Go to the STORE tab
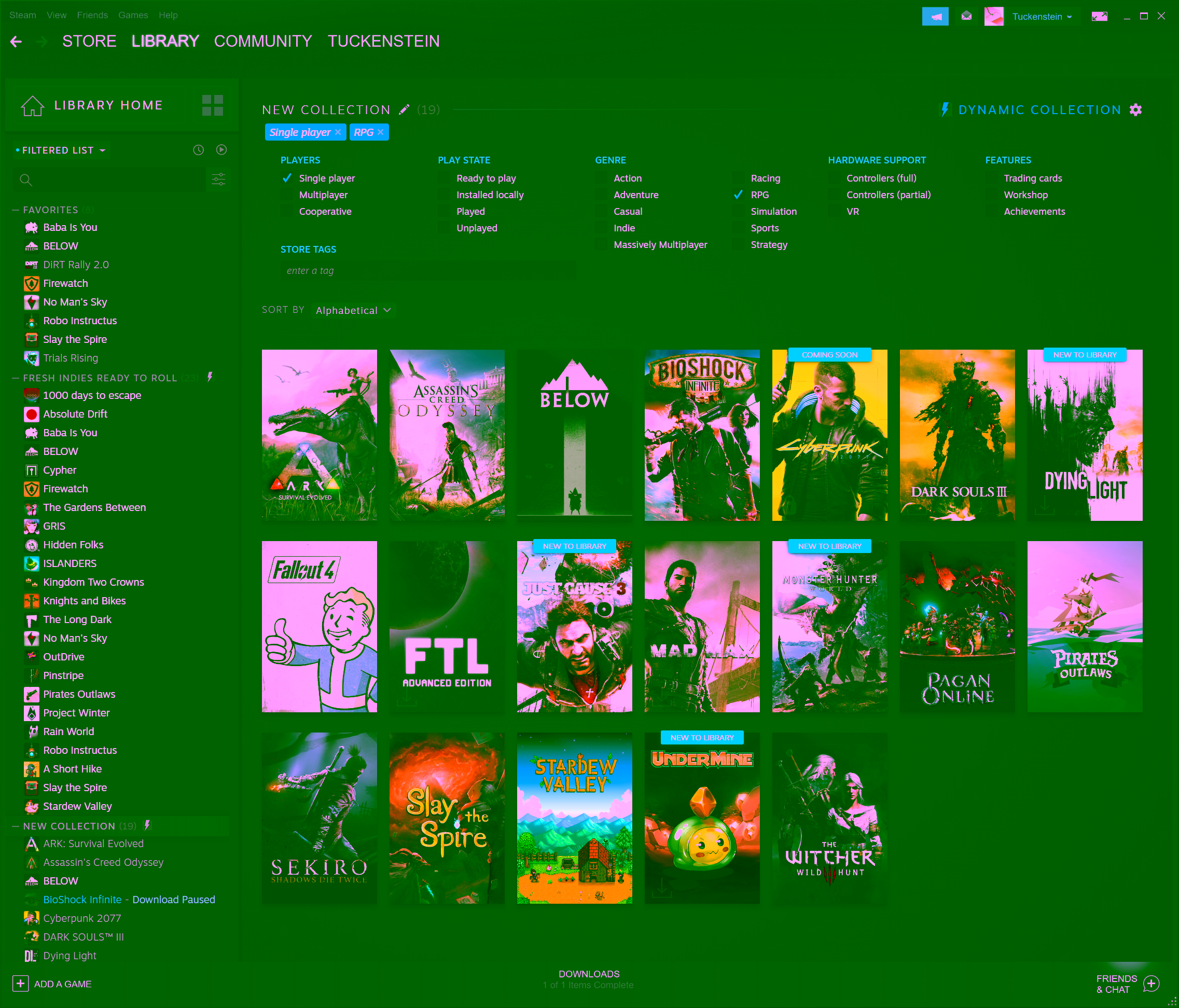The height and width of the screenshot is (1008, 1179). [x=89, y=41]
